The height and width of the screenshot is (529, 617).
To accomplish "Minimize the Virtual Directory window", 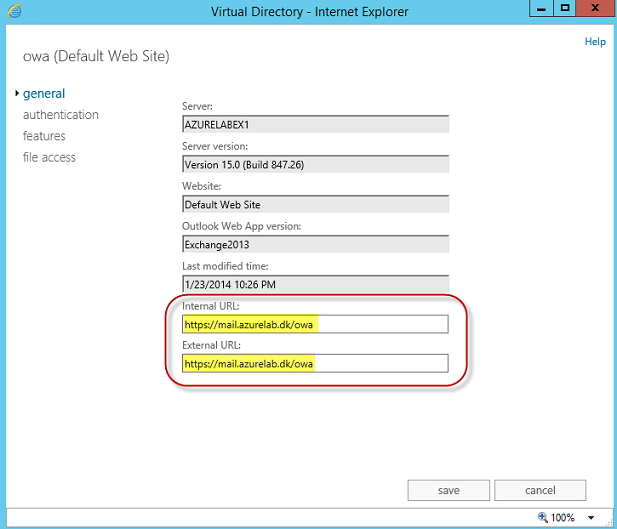I will point(541,8).
